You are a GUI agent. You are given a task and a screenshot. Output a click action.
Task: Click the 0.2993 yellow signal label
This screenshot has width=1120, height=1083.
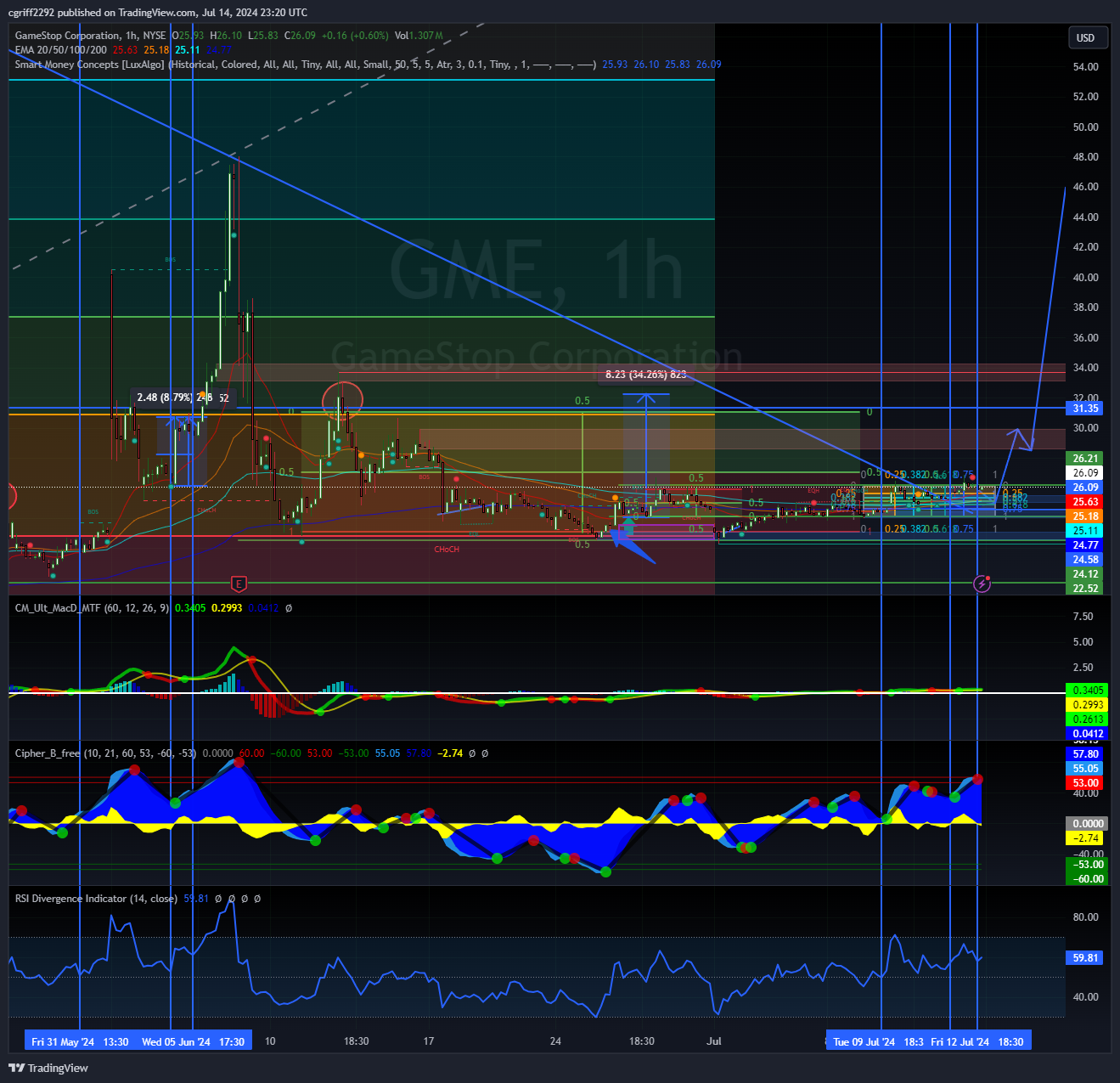click(x=1088, y=705)
